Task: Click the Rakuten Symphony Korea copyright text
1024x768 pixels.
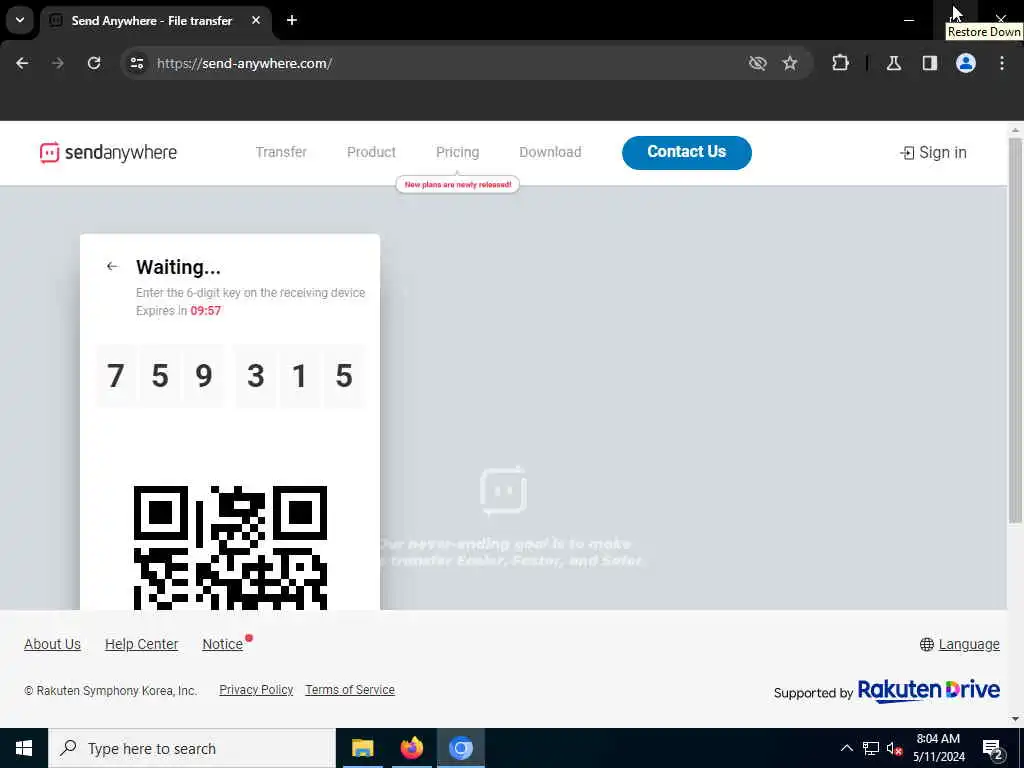Action: 110,690
